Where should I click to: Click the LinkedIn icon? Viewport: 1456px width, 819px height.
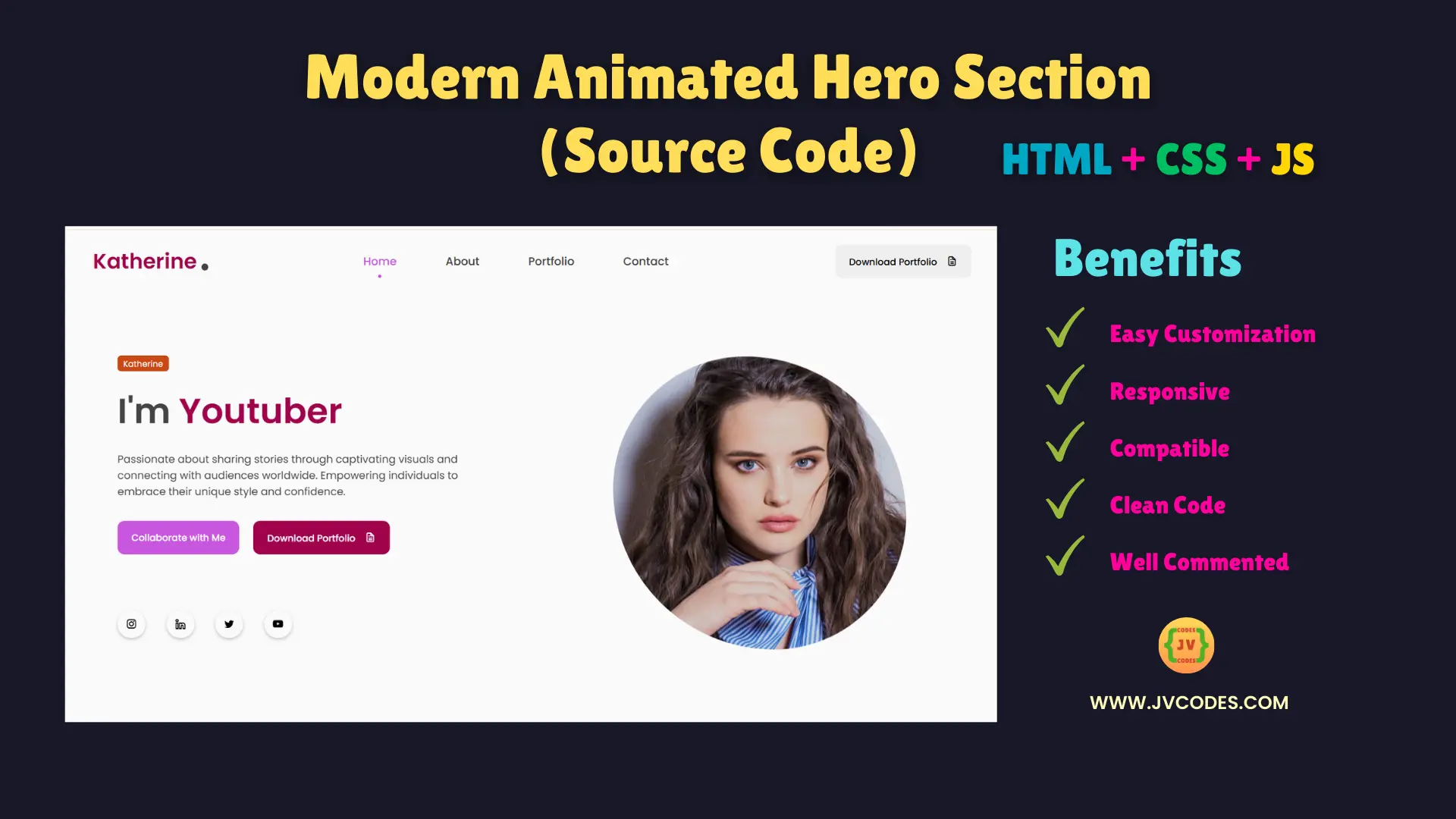(180, 624)
